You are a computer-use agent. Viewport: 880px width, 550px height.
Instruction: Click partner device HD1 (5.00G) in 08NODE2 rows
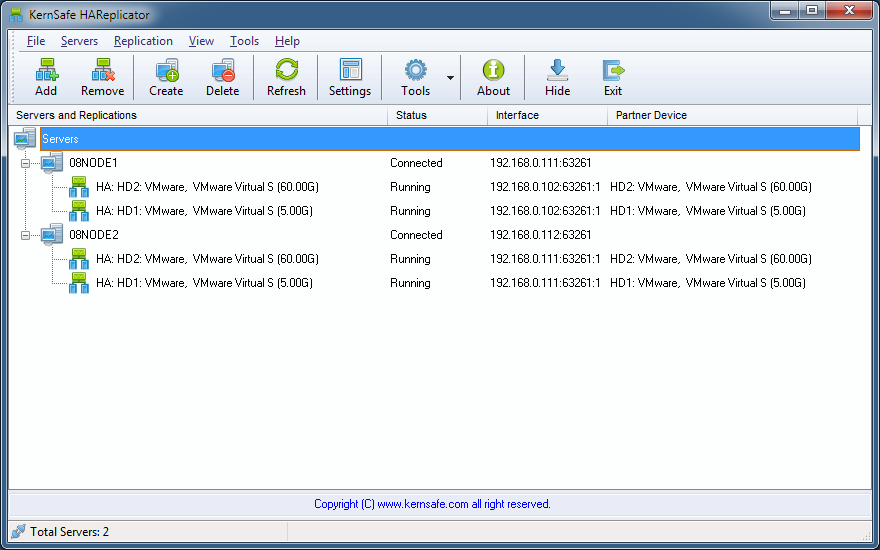tap(708, 283)
